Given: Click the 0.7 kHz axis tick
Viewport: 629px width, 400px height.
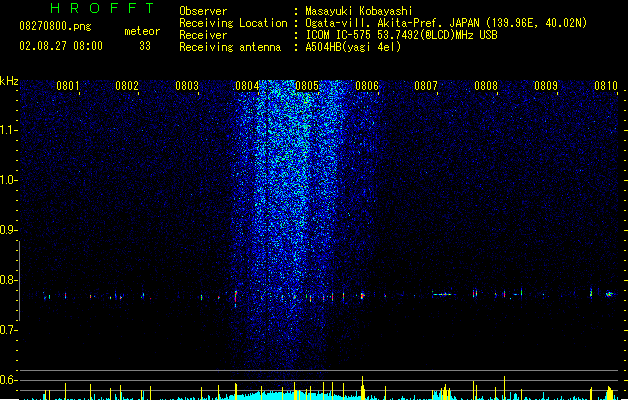Looking at the screenshot, I should 8,330.
